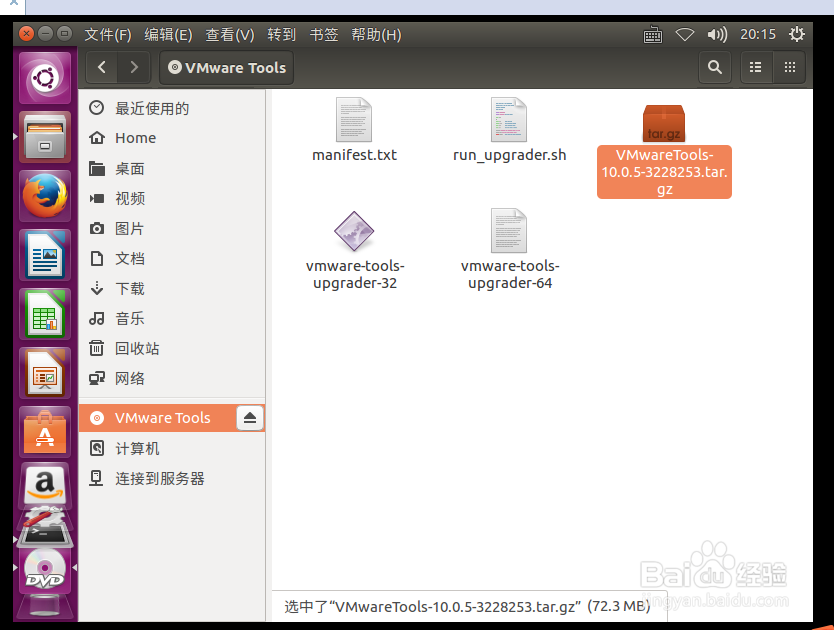Go back with the left arrow button
This screenshot has width=834, height=630.
[102, 68]
